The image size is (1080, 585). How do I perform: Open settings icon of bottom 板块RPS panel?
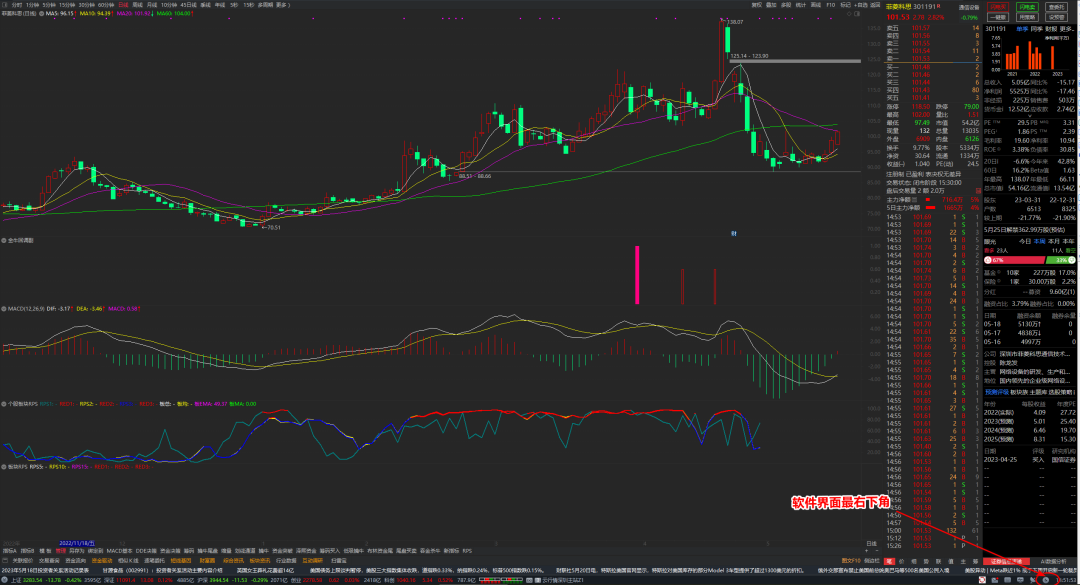(4, 466)
